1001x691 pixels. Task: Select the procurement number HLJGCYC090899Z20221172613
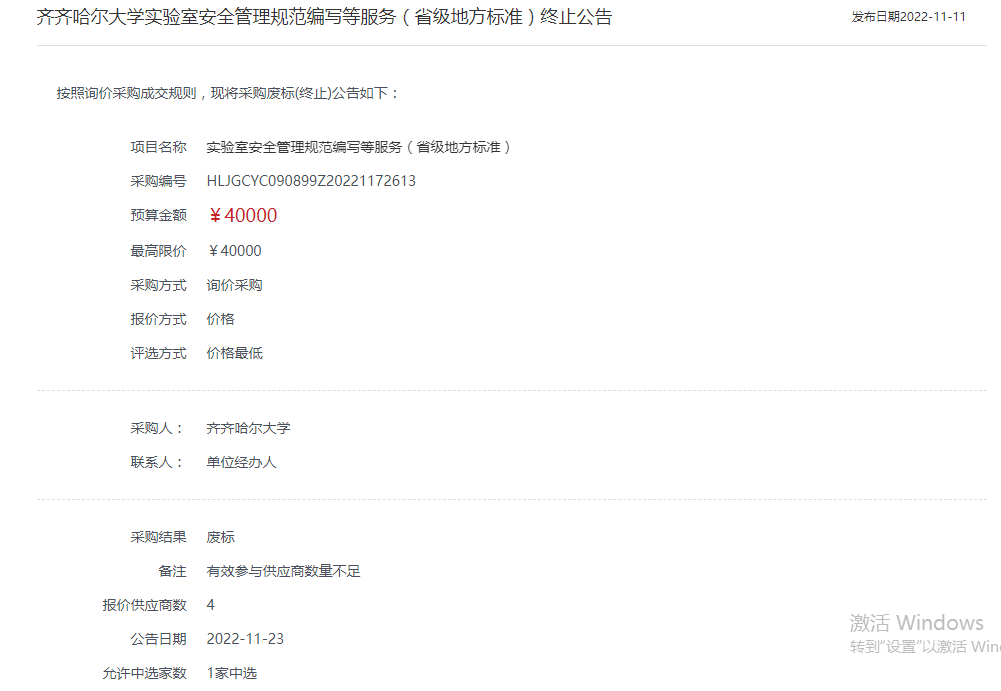pos(311,181)
